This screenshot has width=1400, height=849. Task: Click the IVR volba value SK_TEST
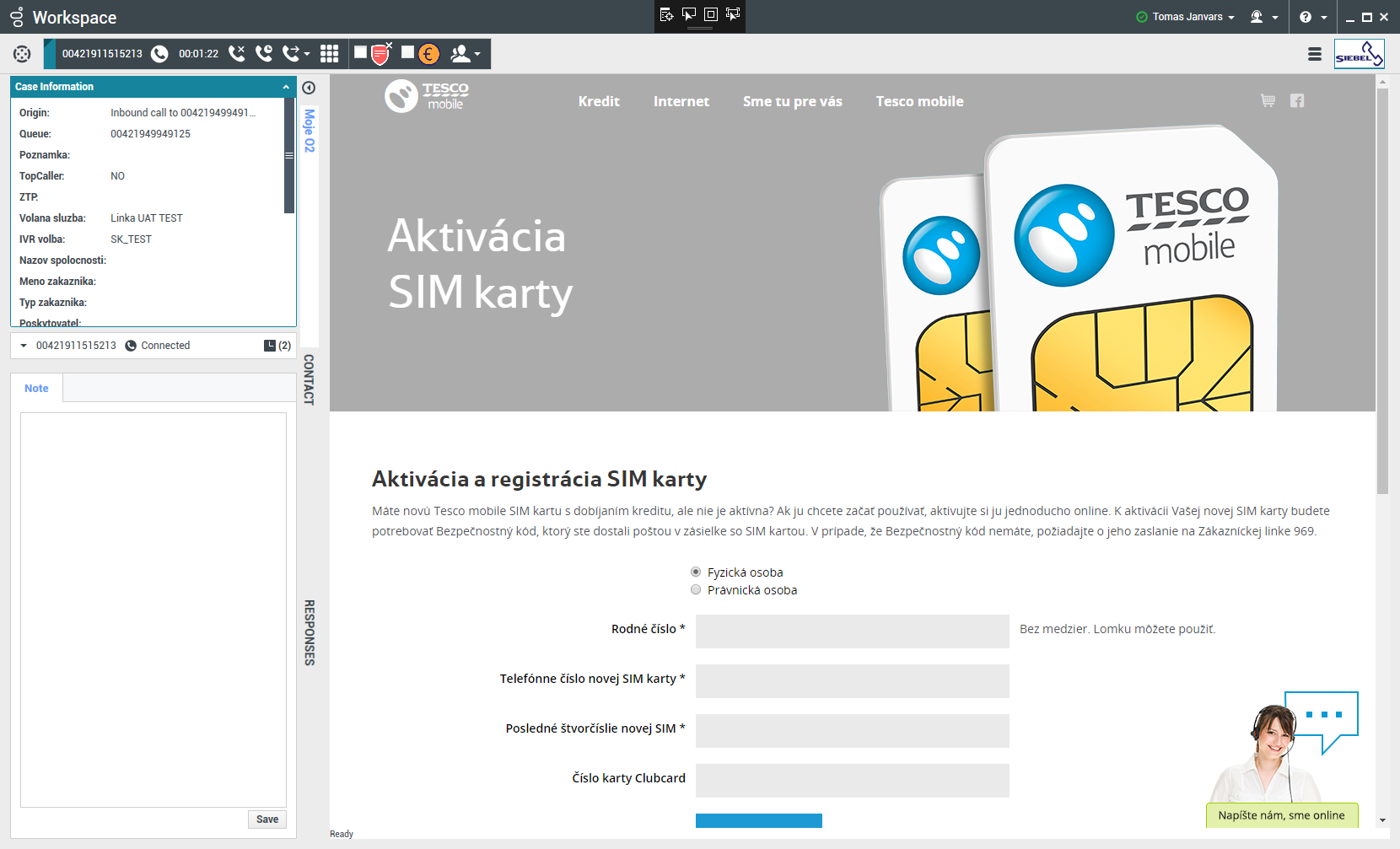131,239
